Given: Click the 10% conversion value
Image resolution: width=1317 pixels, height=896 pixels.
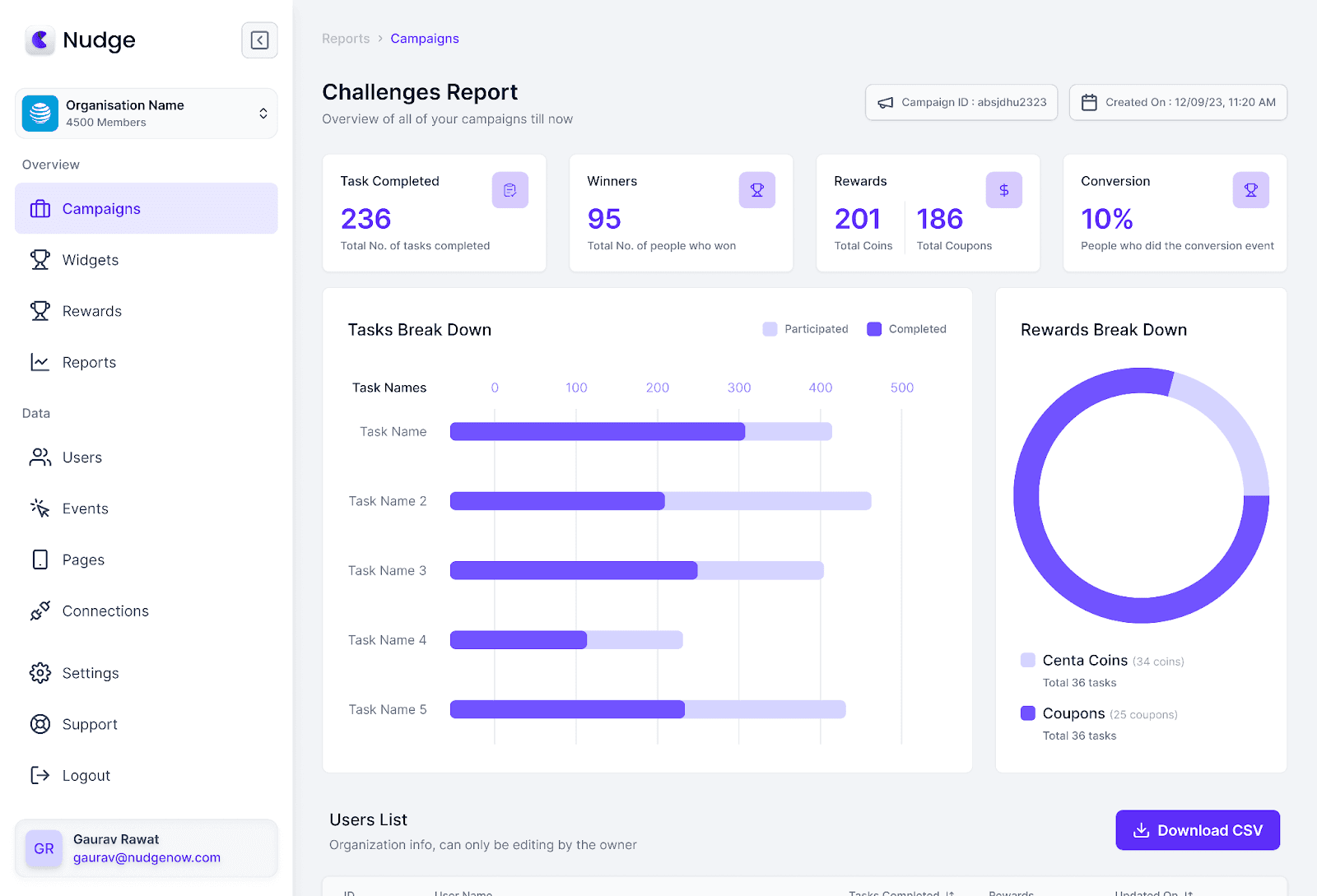Looking at the screenshot, I should coord(1107,219).
